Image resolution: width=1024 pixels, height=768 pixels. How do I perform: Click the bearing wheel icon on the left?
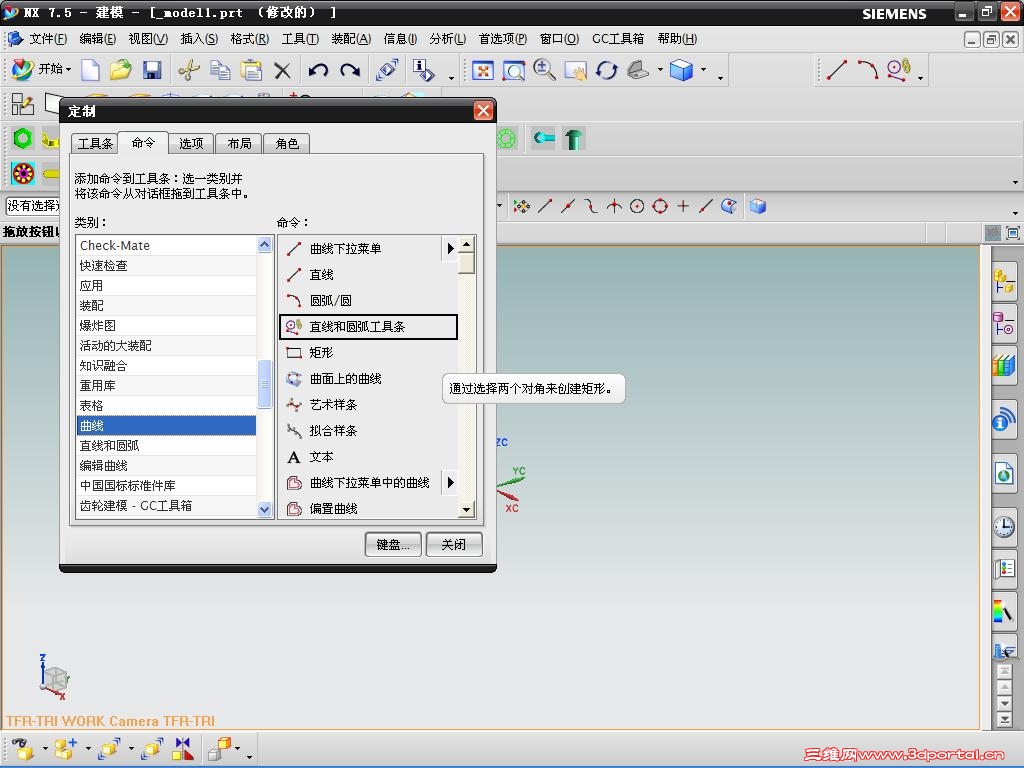[23, 173]
